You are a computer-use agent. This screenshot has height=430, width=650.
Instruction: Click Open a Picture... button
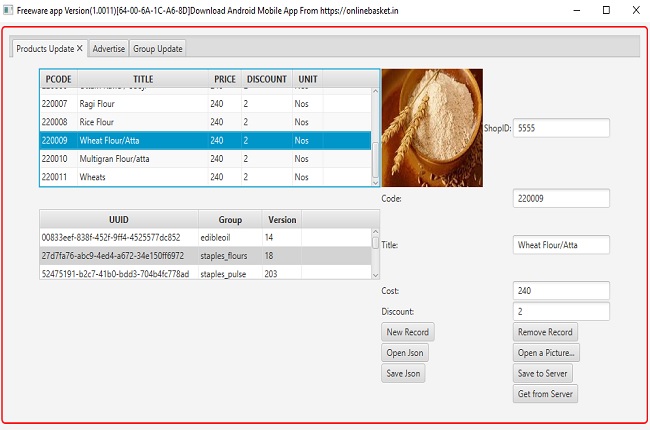[x=546, y=352]
